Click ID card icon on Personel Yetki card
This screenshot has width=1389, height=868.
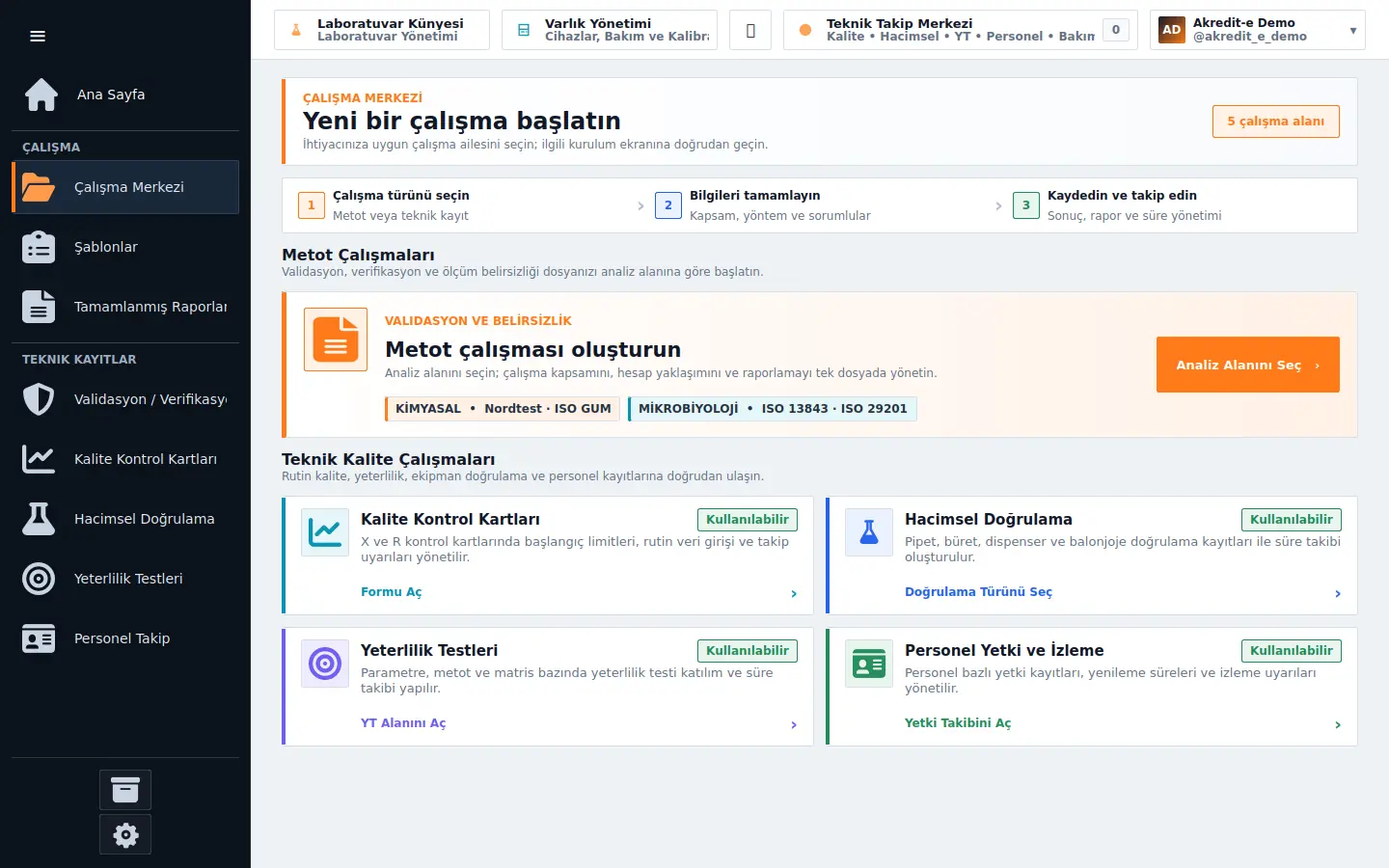[x=869, y=664]
